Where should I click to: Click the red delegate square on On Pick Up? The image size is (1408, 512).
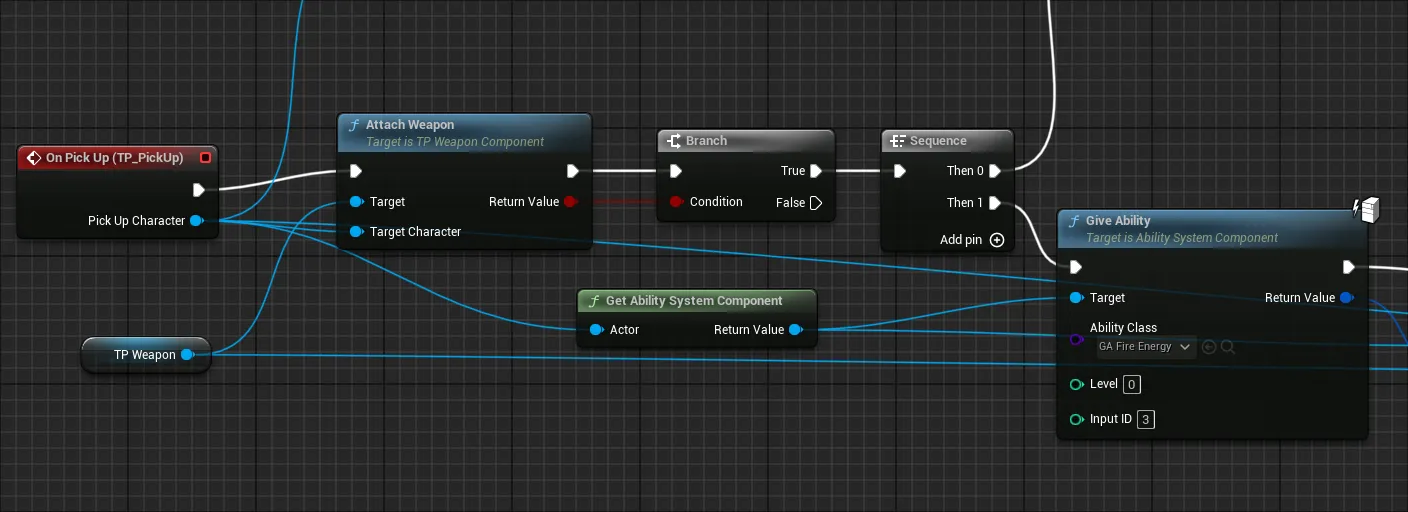(205, 158)
